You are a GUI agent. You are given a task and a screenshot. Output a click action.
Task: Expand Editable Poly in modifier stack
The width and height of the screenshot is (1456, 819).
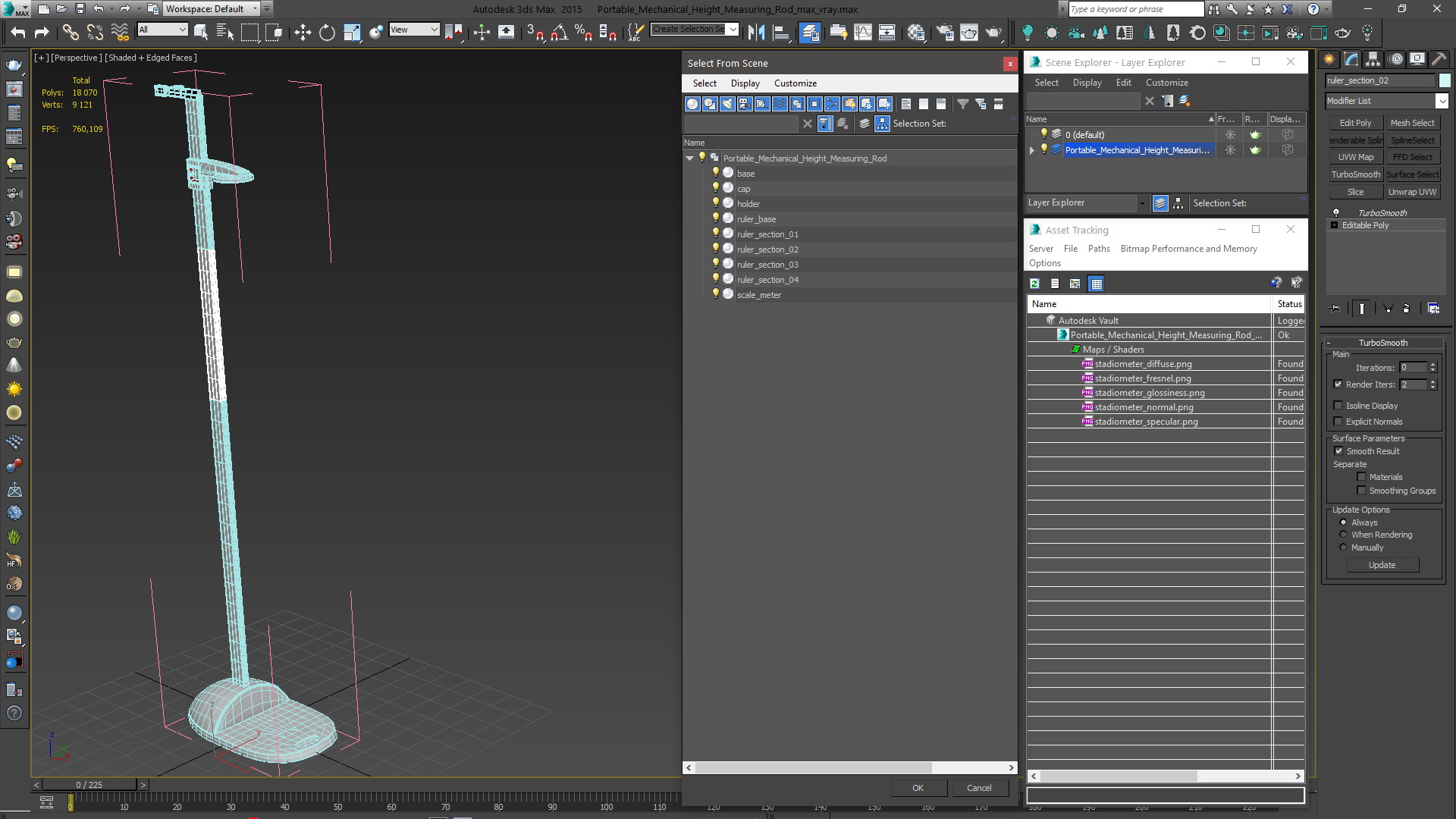pyautogui.click(x=1335, y=225)
